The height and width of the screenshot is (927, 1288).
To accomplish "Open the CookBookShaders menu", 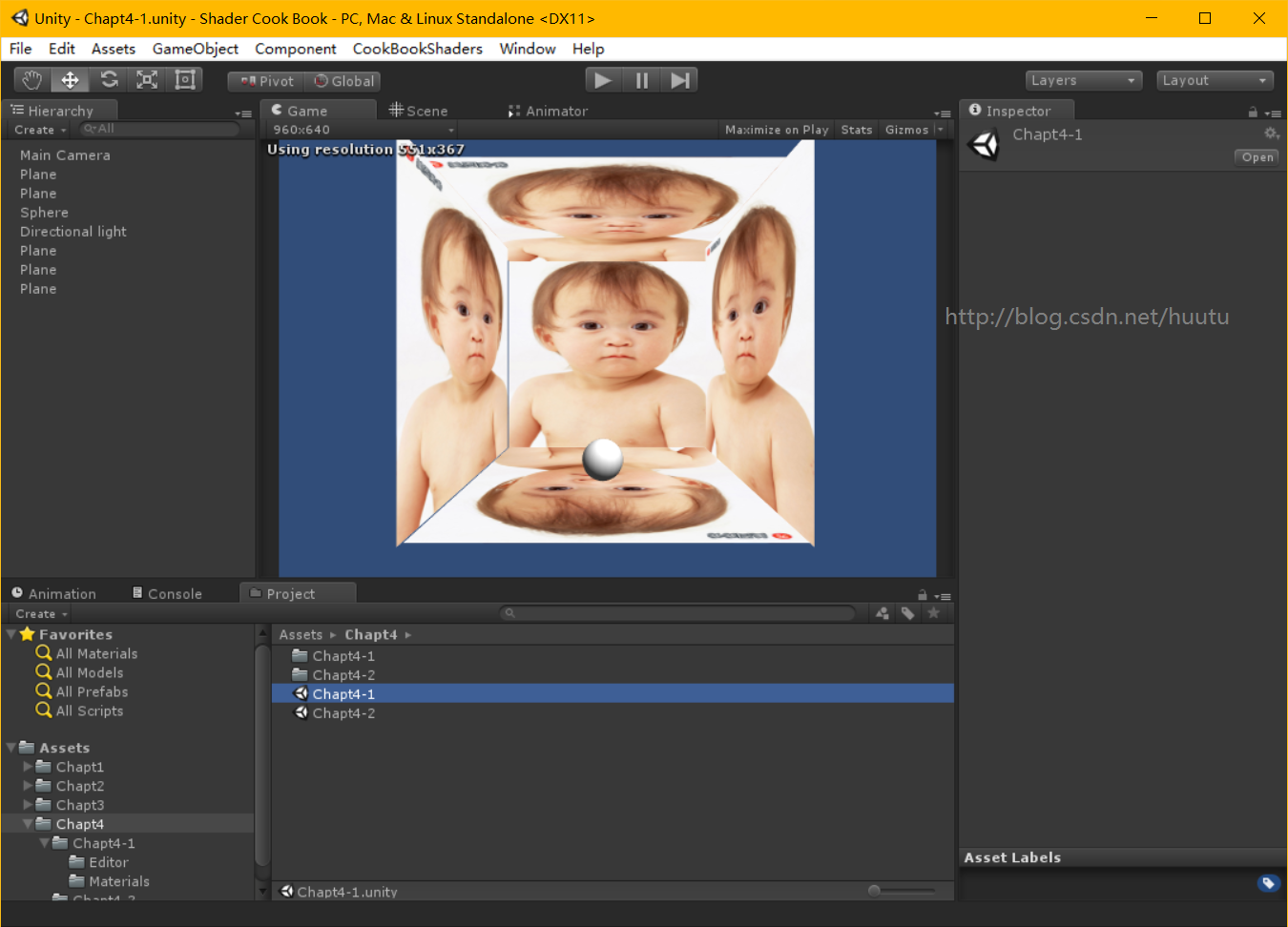I will pos(417,49).
